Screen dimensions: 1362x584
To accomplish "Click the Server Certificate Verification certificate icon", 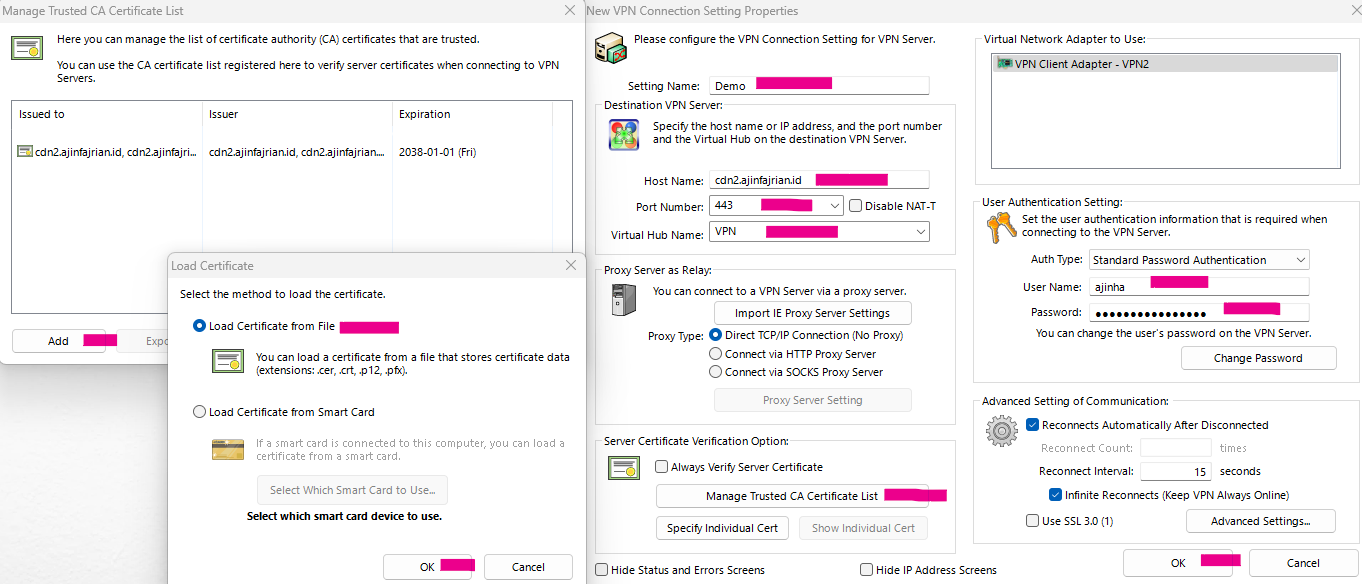I will (623, 468).
